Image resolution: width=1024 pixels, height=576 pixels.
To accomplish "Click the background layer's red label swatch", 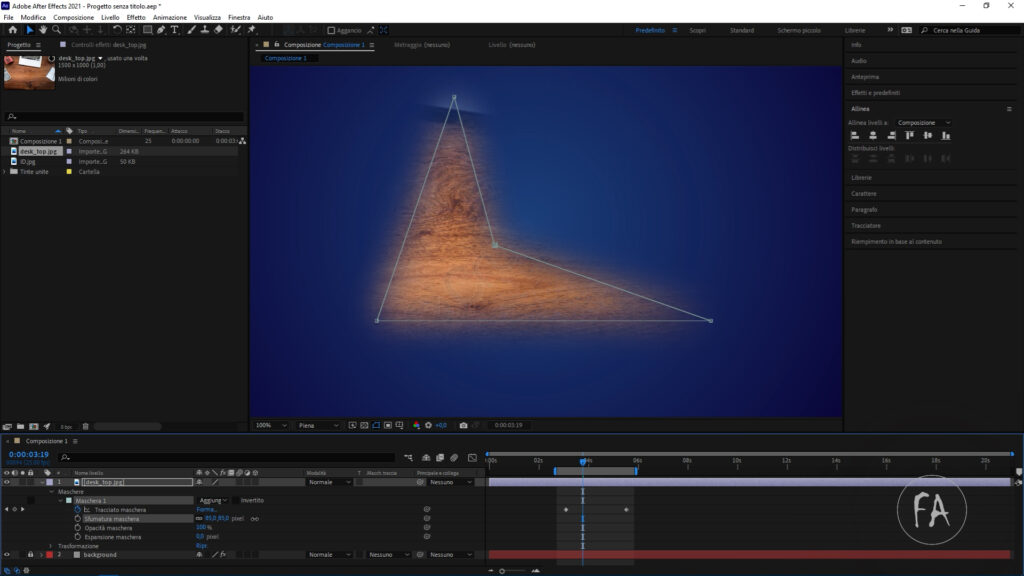I will (x=49, y=554).
